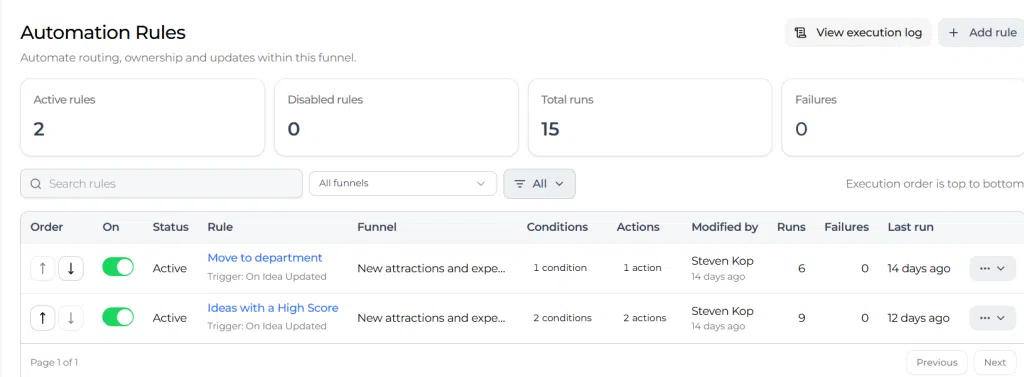1024x377 pixels.
Task: Open the Ideas with a High Score link
Action: pos(273,307)
